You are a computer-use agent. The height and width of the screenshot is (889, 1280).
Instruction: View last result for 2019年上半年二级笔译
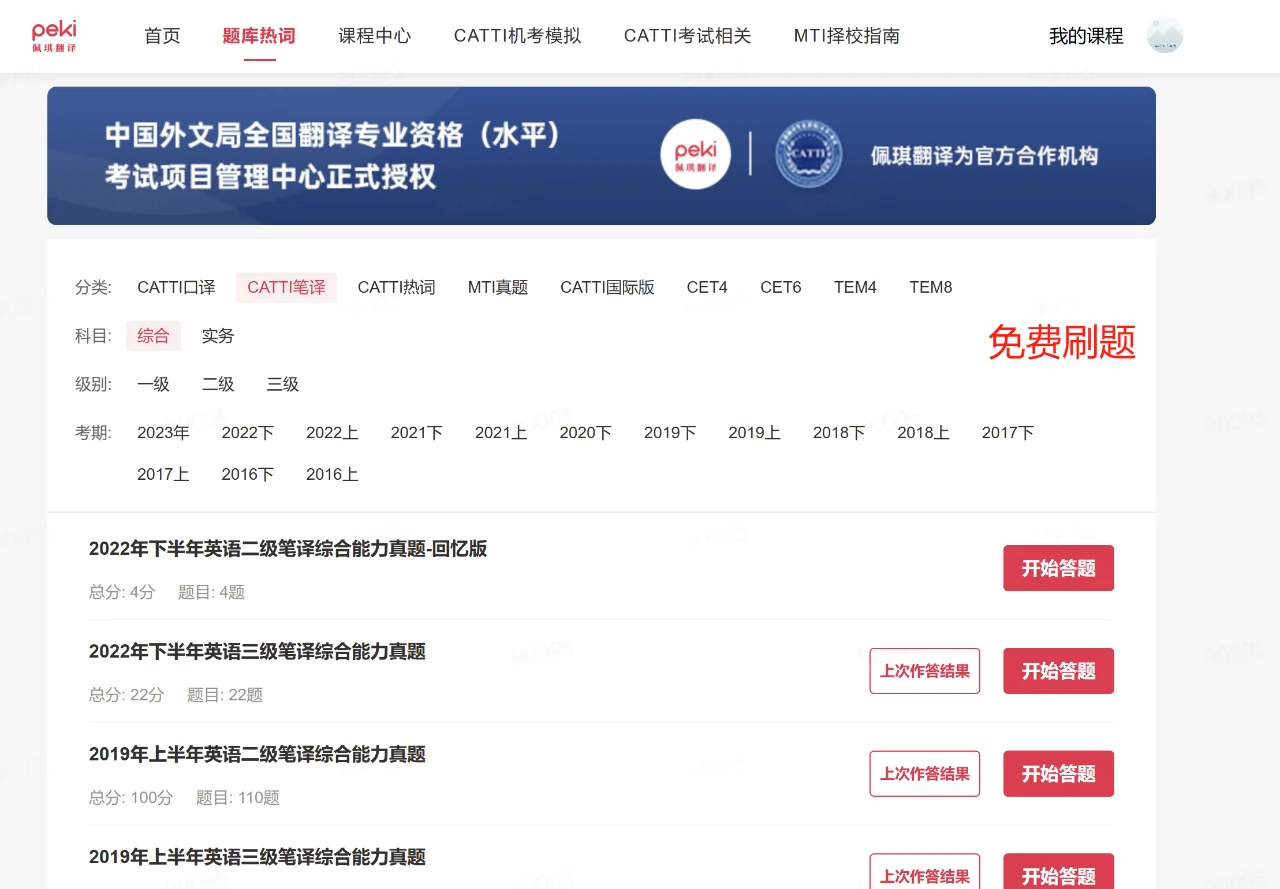point(925,774)
